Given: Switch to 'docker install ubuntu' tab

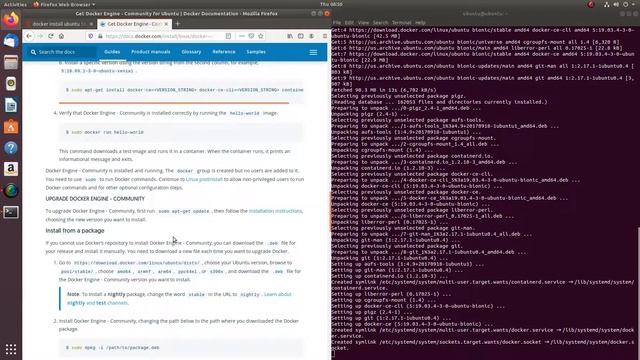Looking at the screenshot, I should tap(60, 24).
